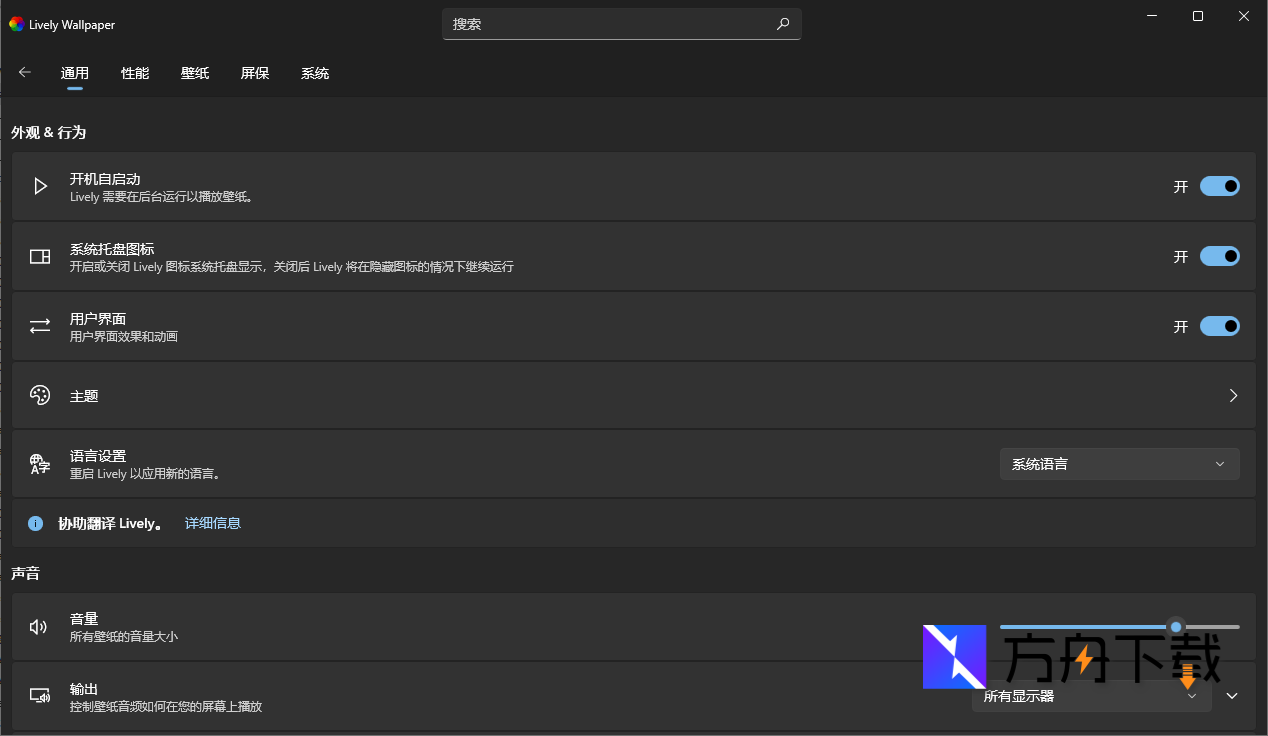Click the 开机自启动 play icon
Image resolution: width=1268 pixels, height=736 pixels.
click(40, 186)
